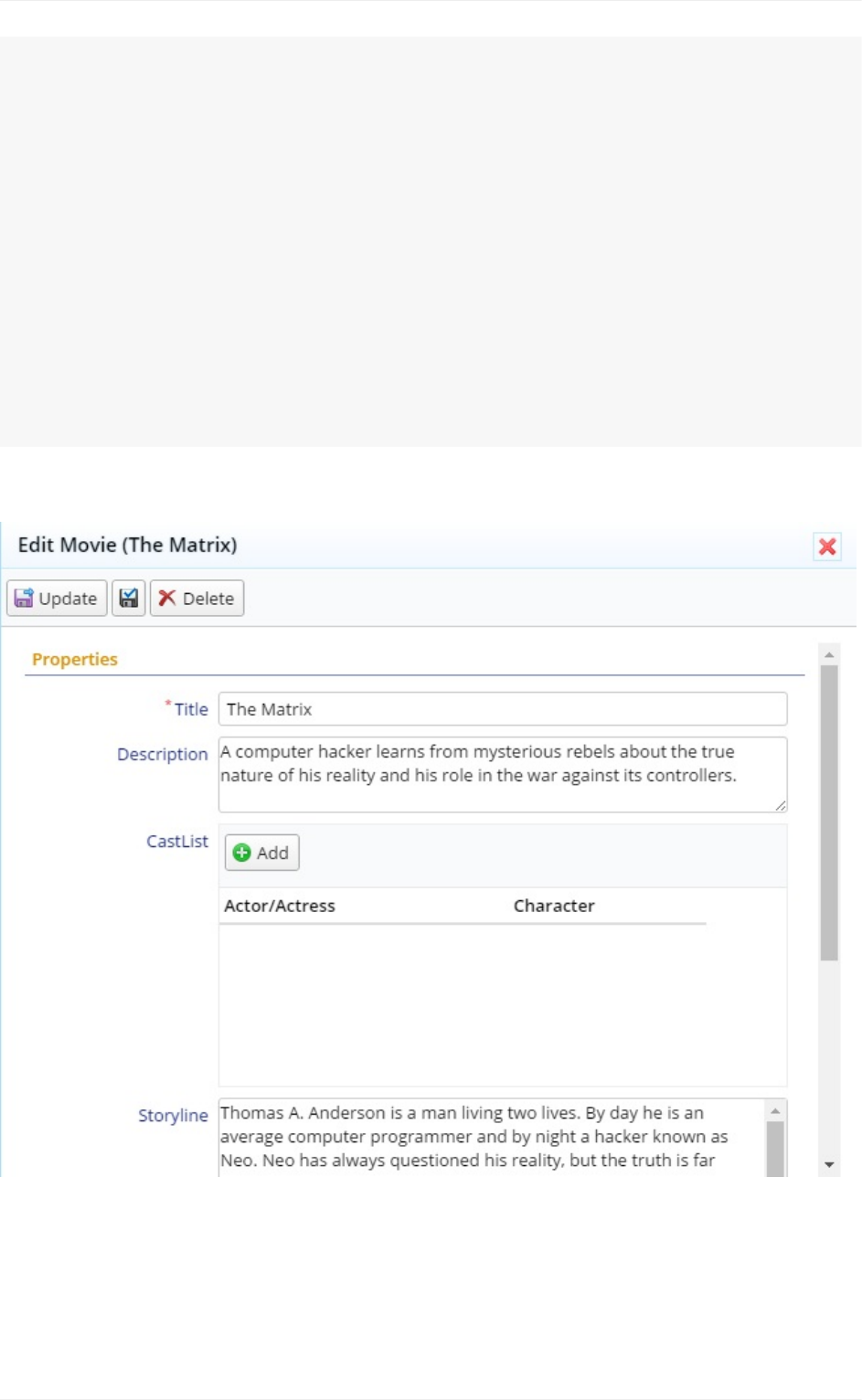Screen dimensions: 862x1400
Task: Click the Title field label
Action: 191,709
